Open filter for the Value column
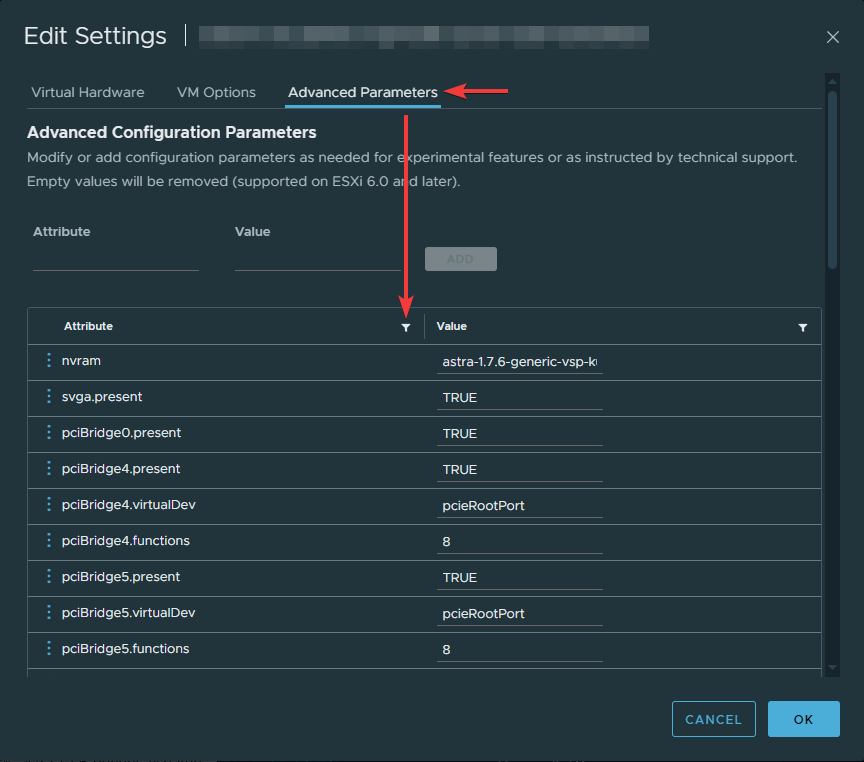864x762 pixels. click(x=802, y=327)
